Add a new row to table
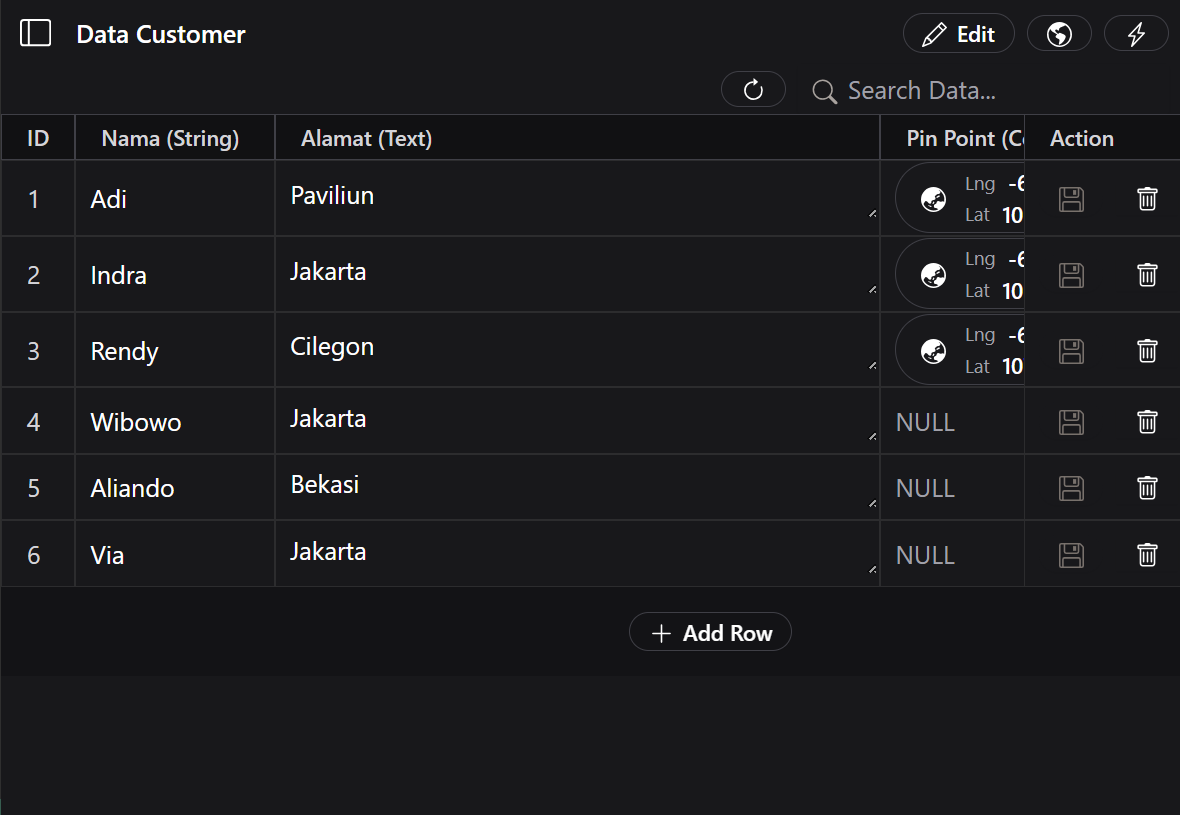 click(710, 632)
